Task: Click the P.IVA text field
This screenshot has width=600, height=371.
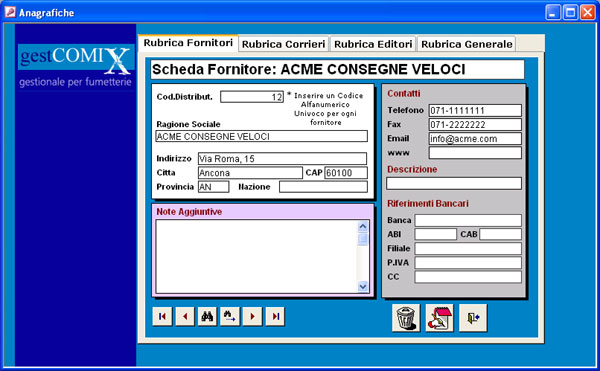Action: pos(468,263)
